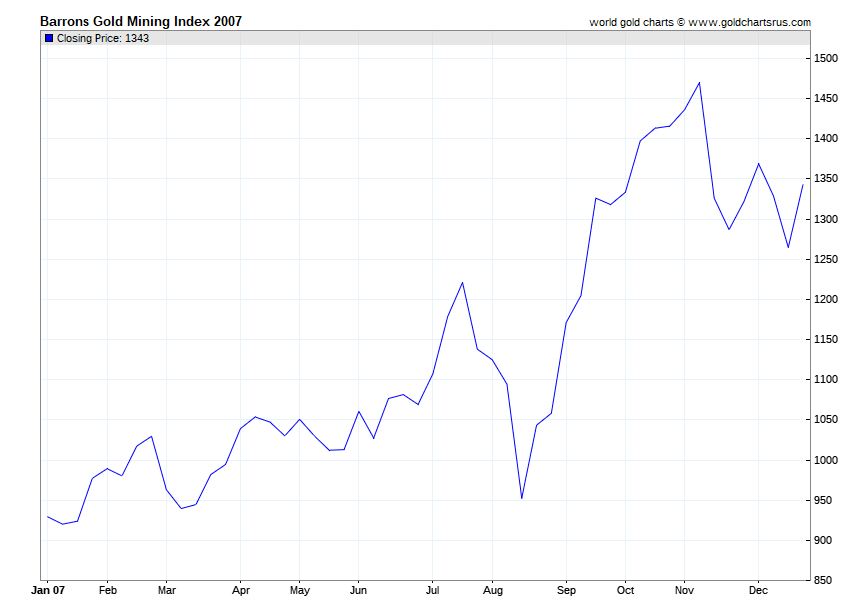This screenshot has height=616, width=850.
Task: Select the Feb x-axis label
Action: coord(107,590)
